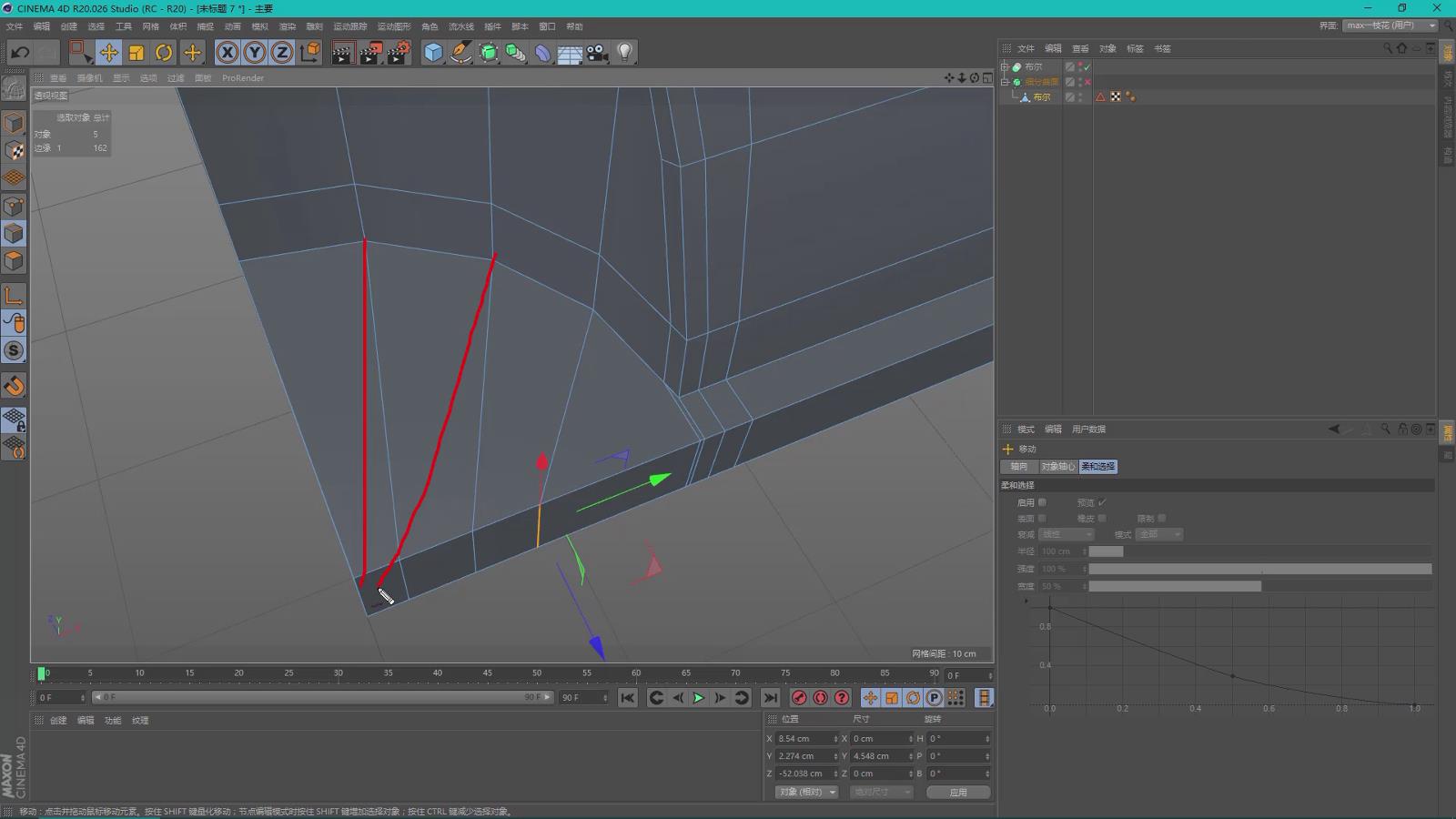Screen dimensions: 1456x819
Task: Toggle red X on 细分曲面 object
Action: tap(1087, 82)
